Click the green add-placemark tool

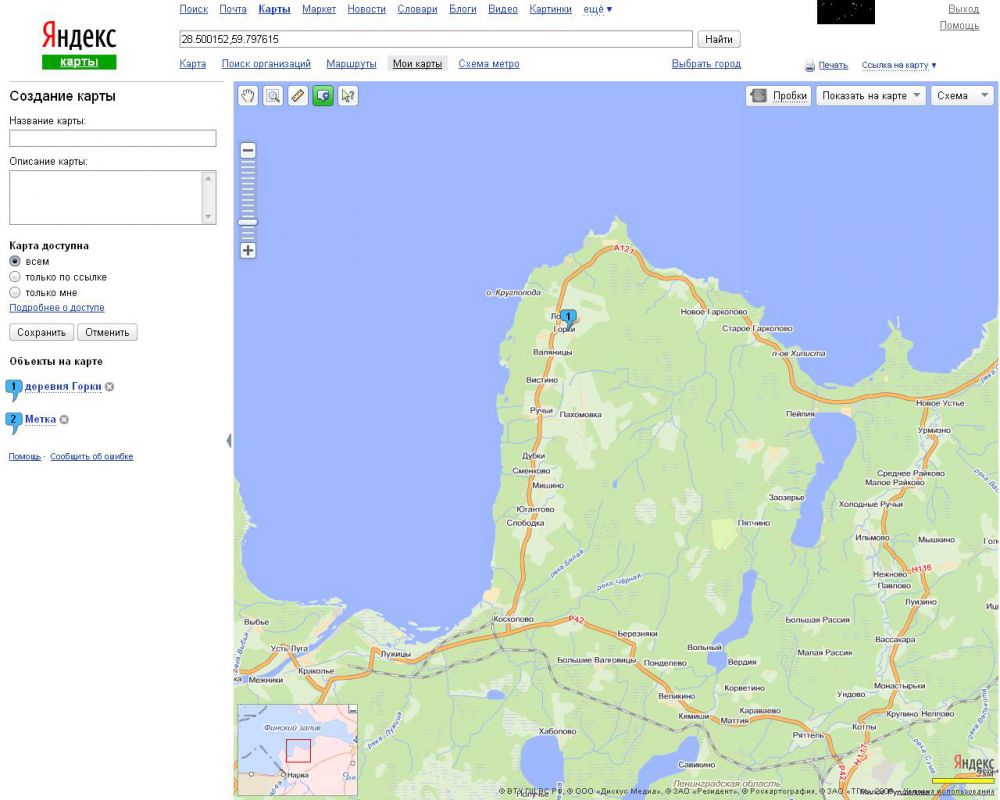coord(322,95)
